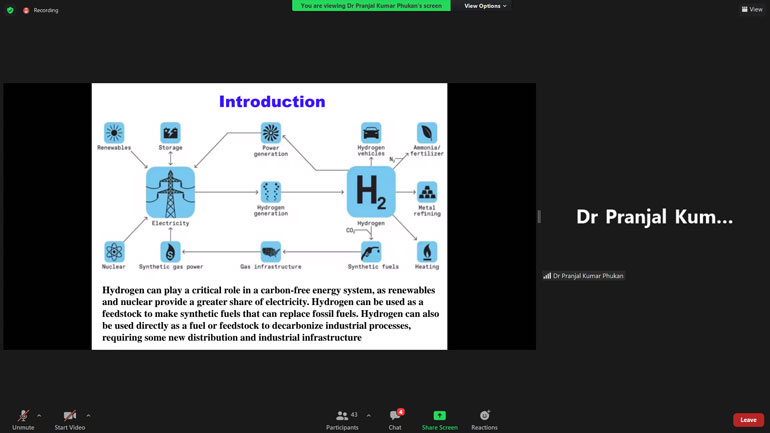Open the Participants panel
The width and height of the screenshot is (770, 433).
point(343,418)
